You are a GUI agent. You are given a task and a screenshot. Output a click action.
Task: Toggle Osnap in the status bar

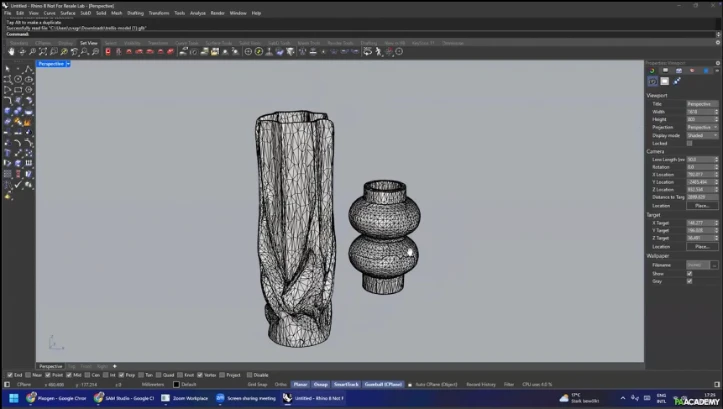(x=321, y=384)
